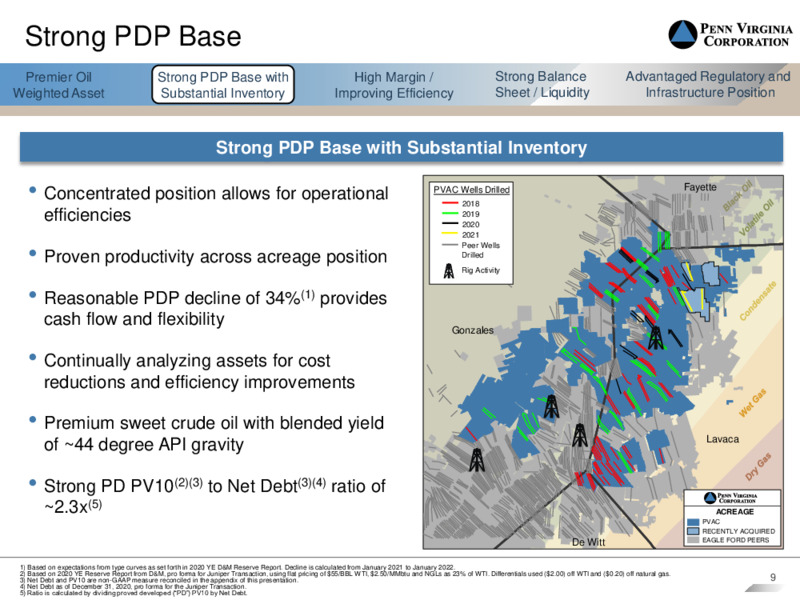Click footnote 1 about type curves expectations
800x600 pixels.
click(237, 567)
